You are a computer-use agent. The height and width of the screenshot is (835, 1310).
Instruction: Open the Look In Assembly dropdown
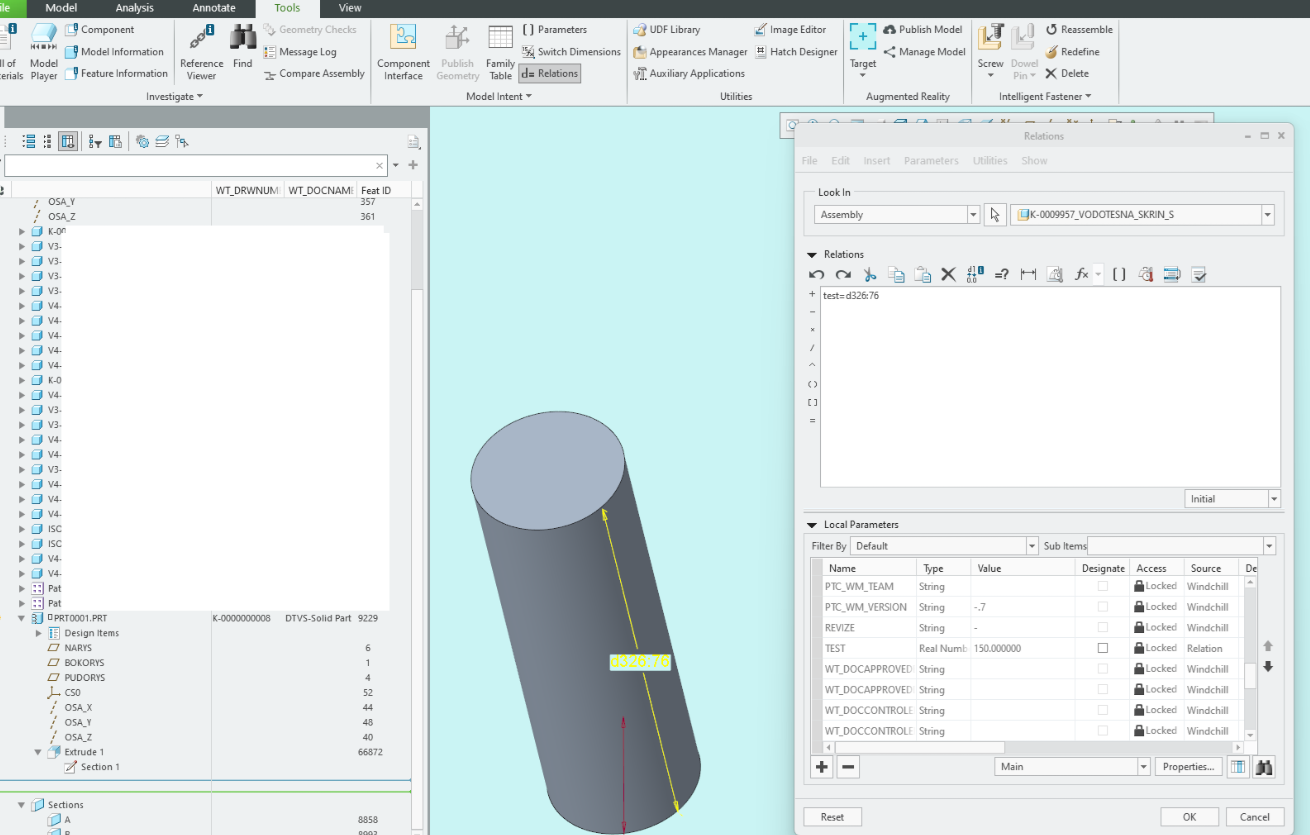[973, 215]
